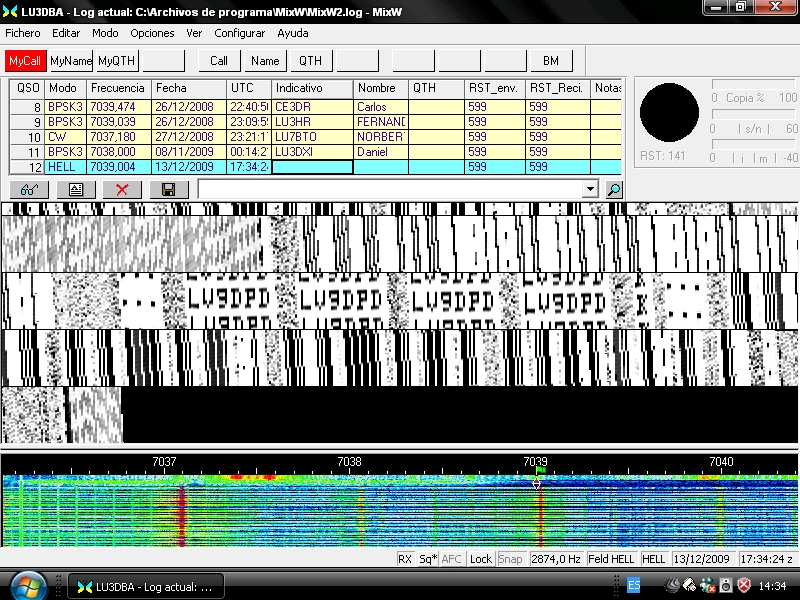Click the magnifier icon beside the combo box

coord(614,189)
